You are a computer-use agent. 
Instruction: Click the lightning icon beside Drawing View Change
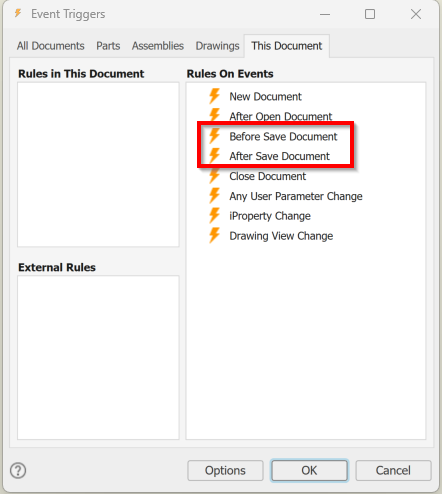[x=214, y=235]
